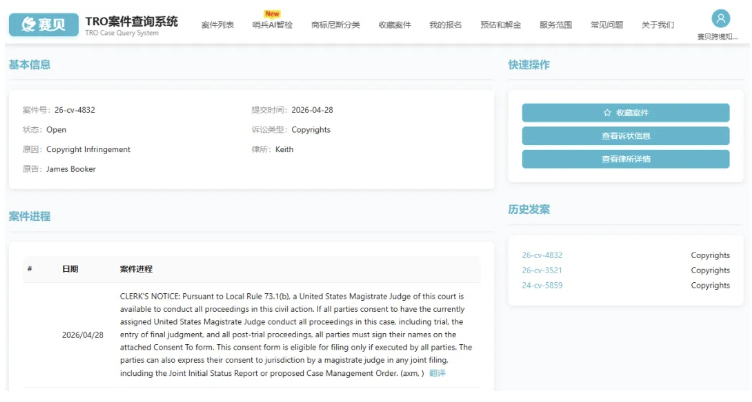Click 查看律所详情 button
Screen dimensions: 752x402
tap(625, 159)
